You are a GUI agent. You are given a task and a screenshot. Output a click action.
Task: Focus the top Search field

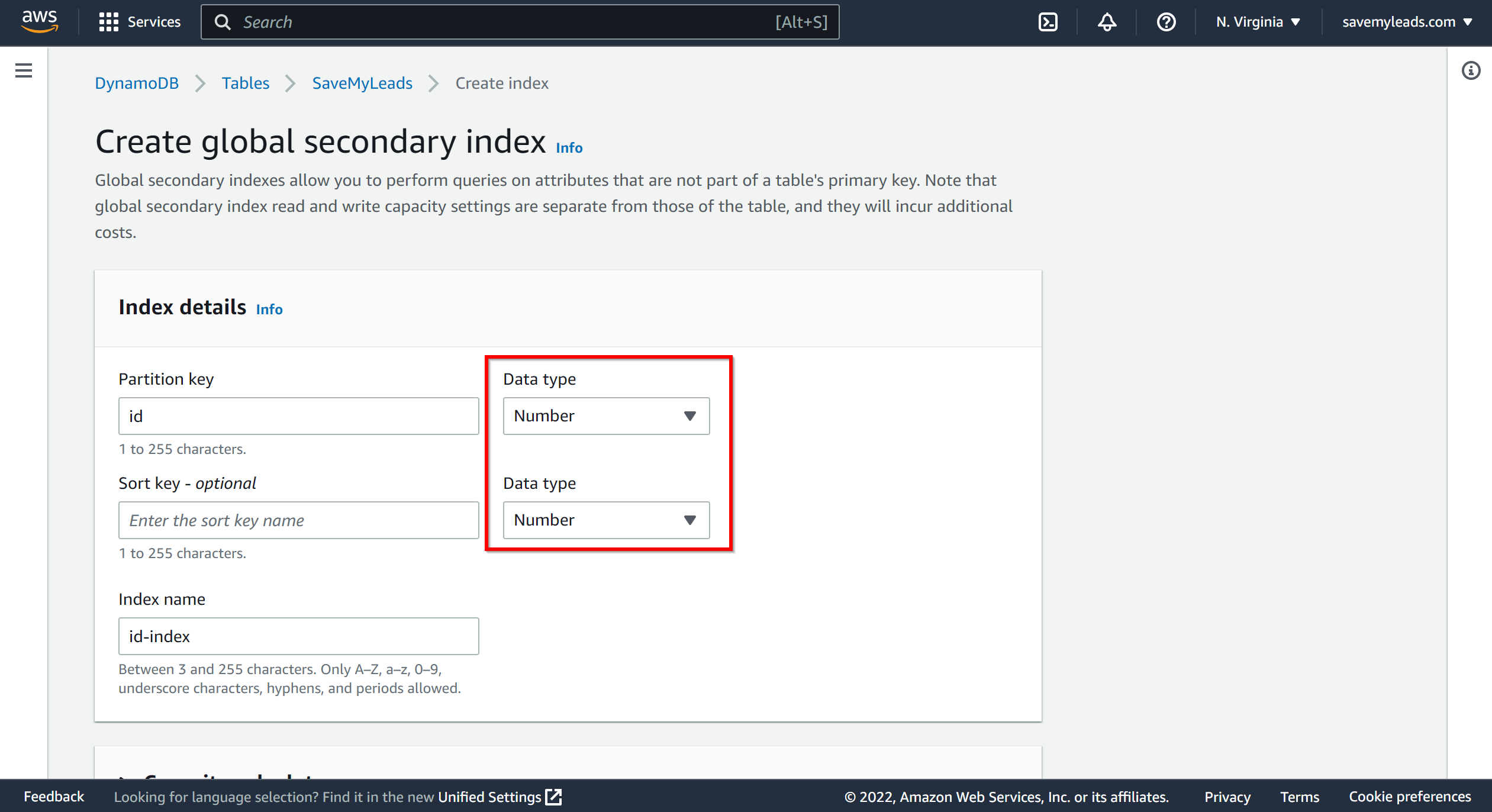pyautogui.click(x=520, y=22)
